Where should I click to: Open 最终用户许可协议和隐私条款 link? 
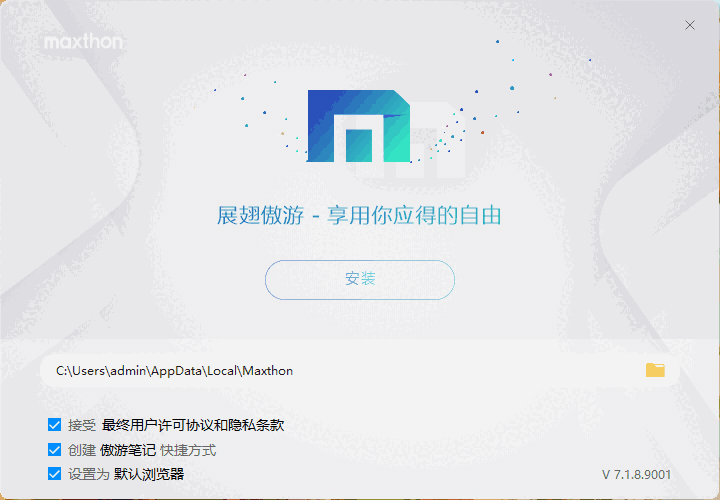[193, 425]
